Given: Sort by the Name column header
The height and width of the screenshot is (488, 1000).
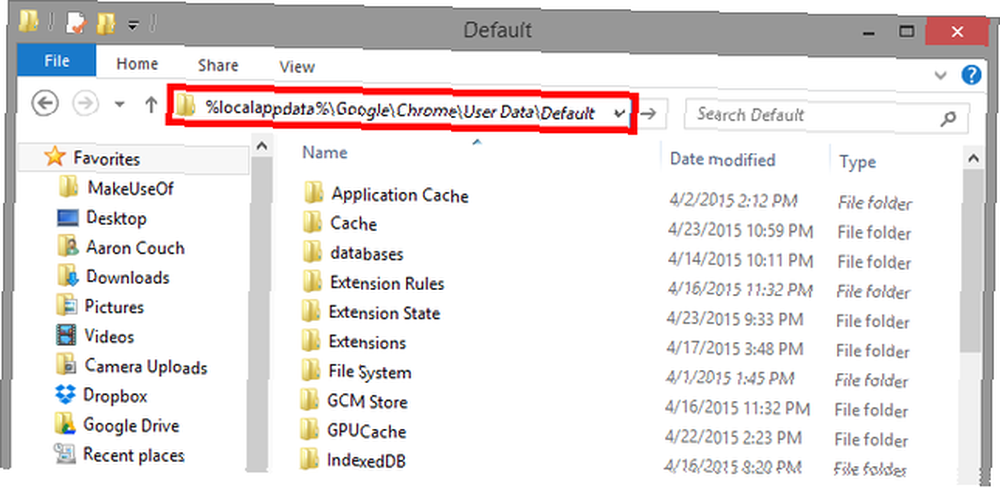Looking at the screenshot, I should 325,152.
